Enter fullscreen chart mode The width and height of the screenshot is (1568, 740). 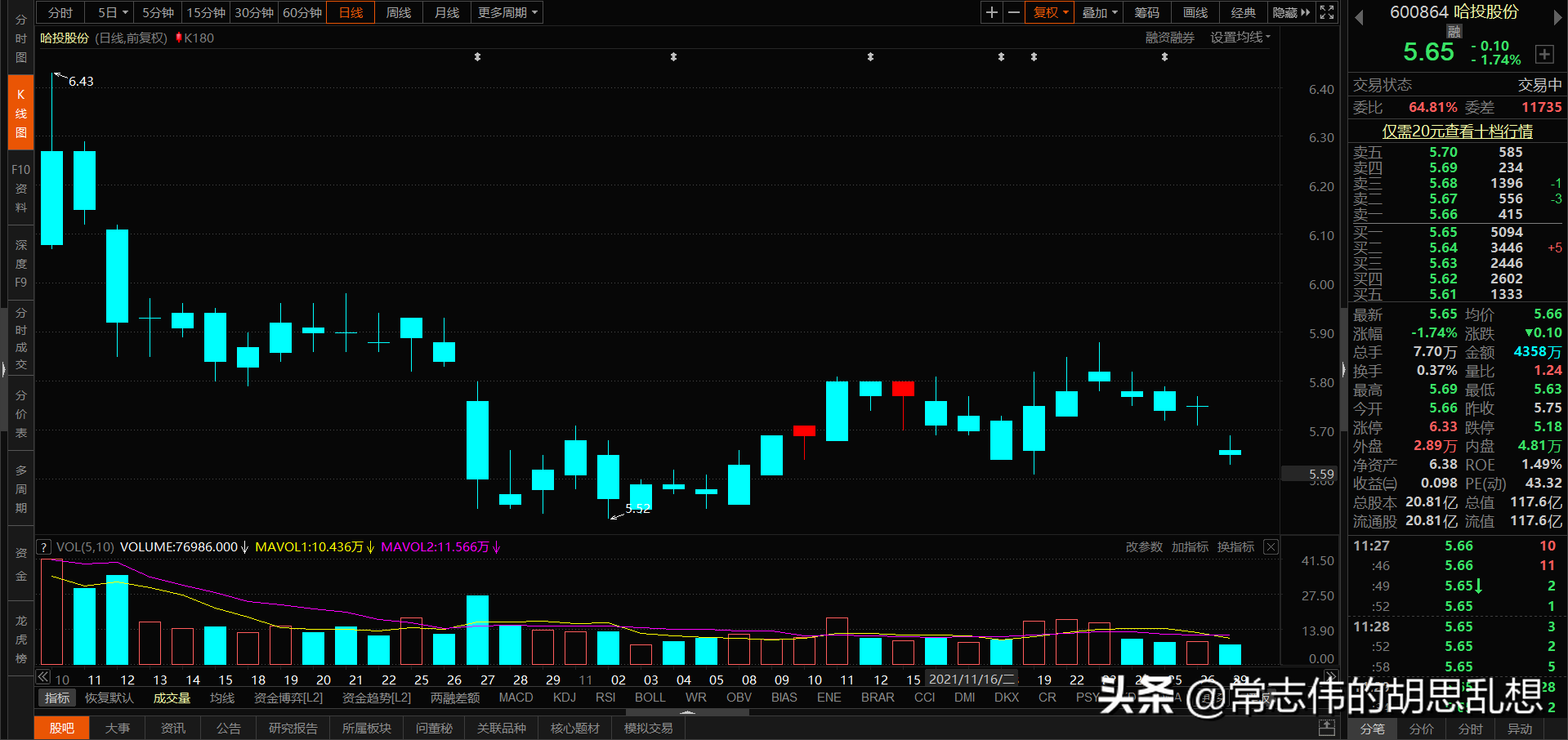pyautogui.click(x=1326, y=12)
